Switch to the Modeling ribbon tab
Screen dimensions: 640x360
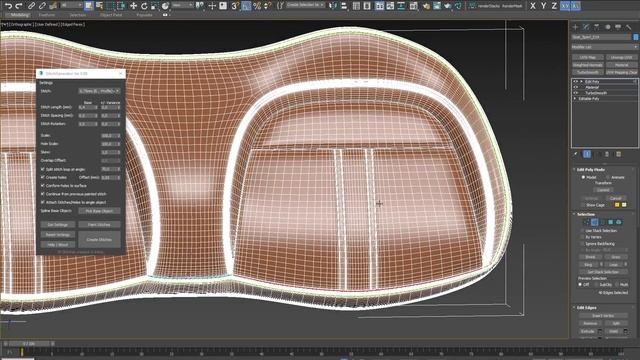(19, 15)
